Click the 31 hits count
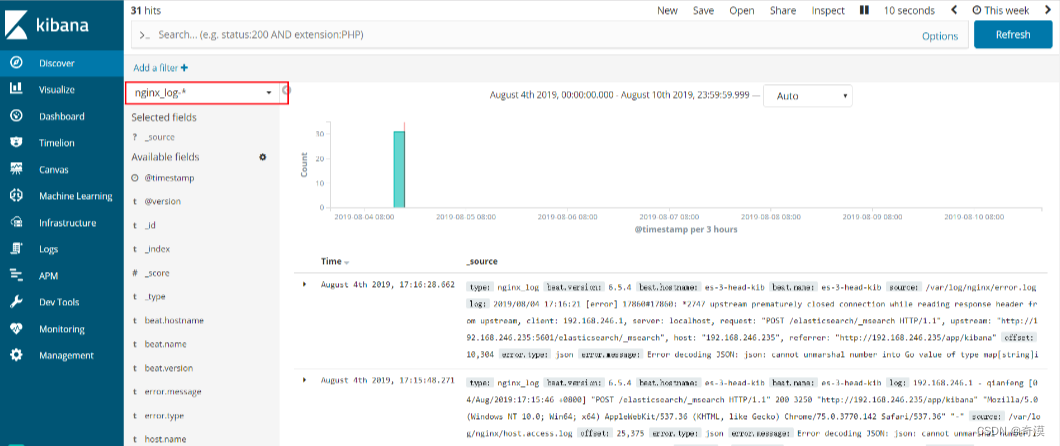The width and height of the screenshot is (1060, 446). (x=146, y=10)
